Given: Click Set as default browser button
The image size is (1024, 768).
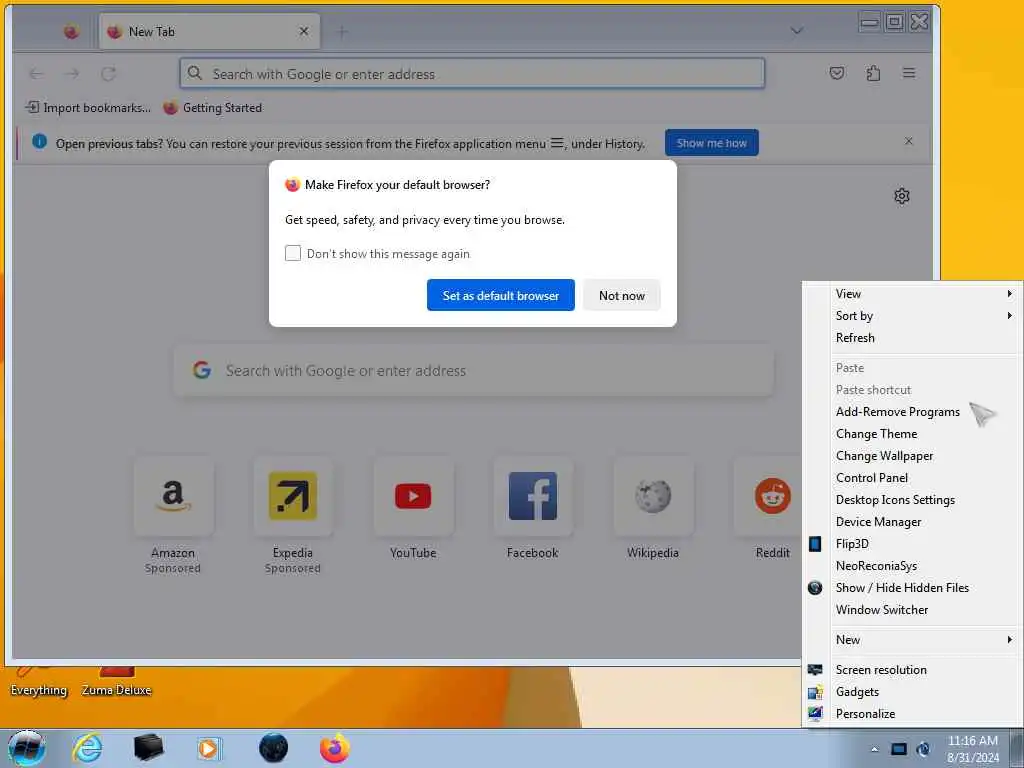Looking at the screenshot, I should pos(501,295).
